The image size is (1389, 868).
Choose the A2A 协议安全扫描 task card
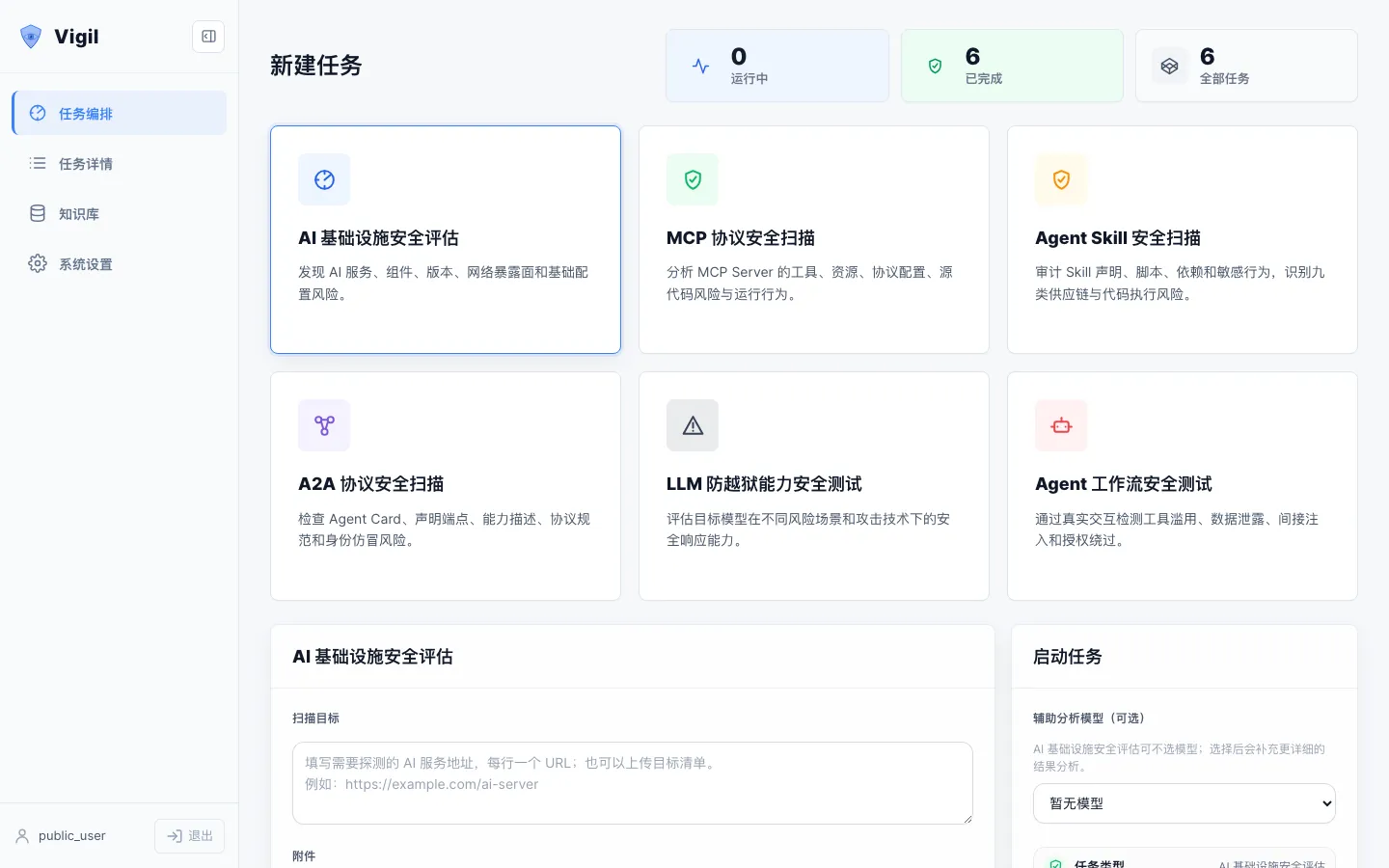[446, 486]
